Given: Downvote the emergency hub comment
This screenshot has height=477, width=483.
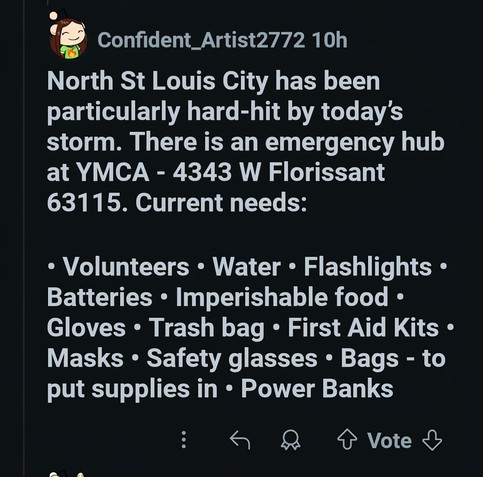Looking at the screenshot, I should (432, 440).
